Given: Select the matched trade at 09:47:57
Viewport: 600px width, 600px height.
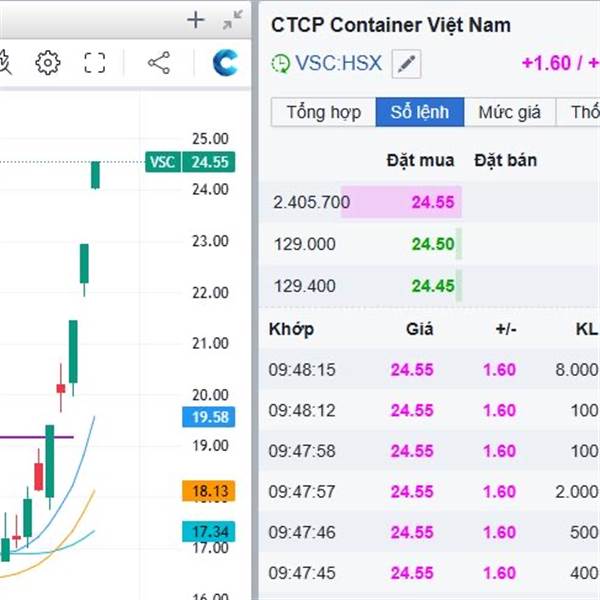Looking at the screenshot, I should [429, 491].
